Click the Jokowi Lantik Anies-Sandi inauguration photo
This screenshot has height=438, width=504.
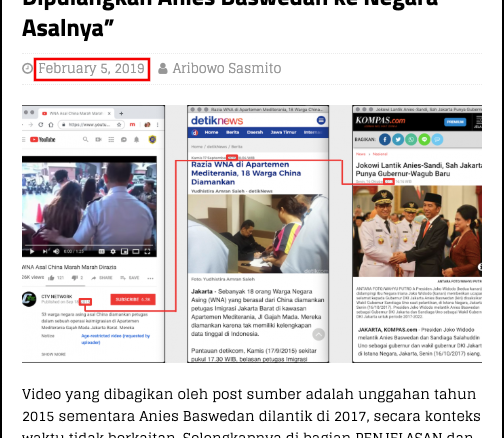(x=417, y=231)
